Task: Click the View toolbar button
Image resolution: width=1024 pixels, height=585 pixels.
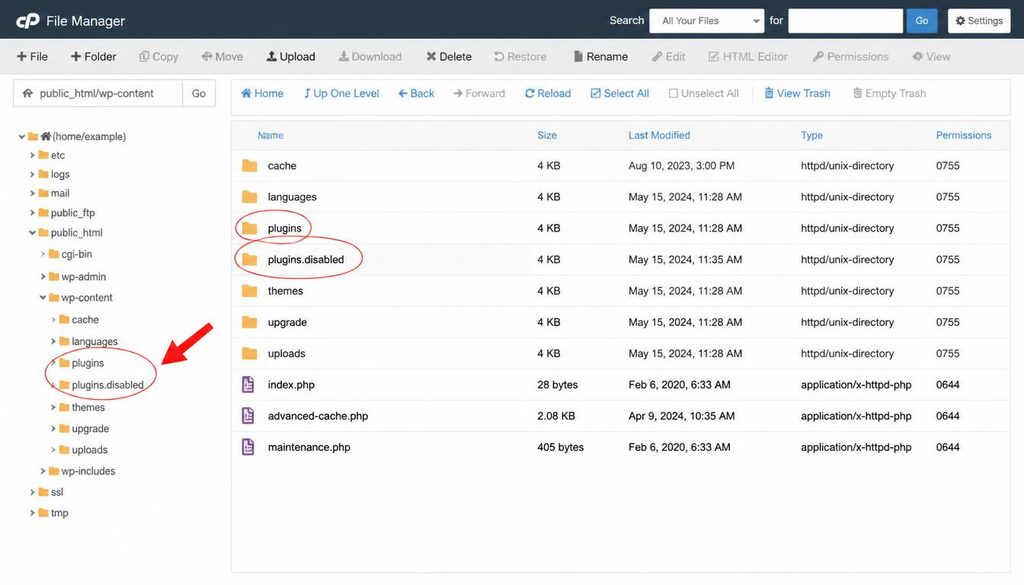Action: 931,57
